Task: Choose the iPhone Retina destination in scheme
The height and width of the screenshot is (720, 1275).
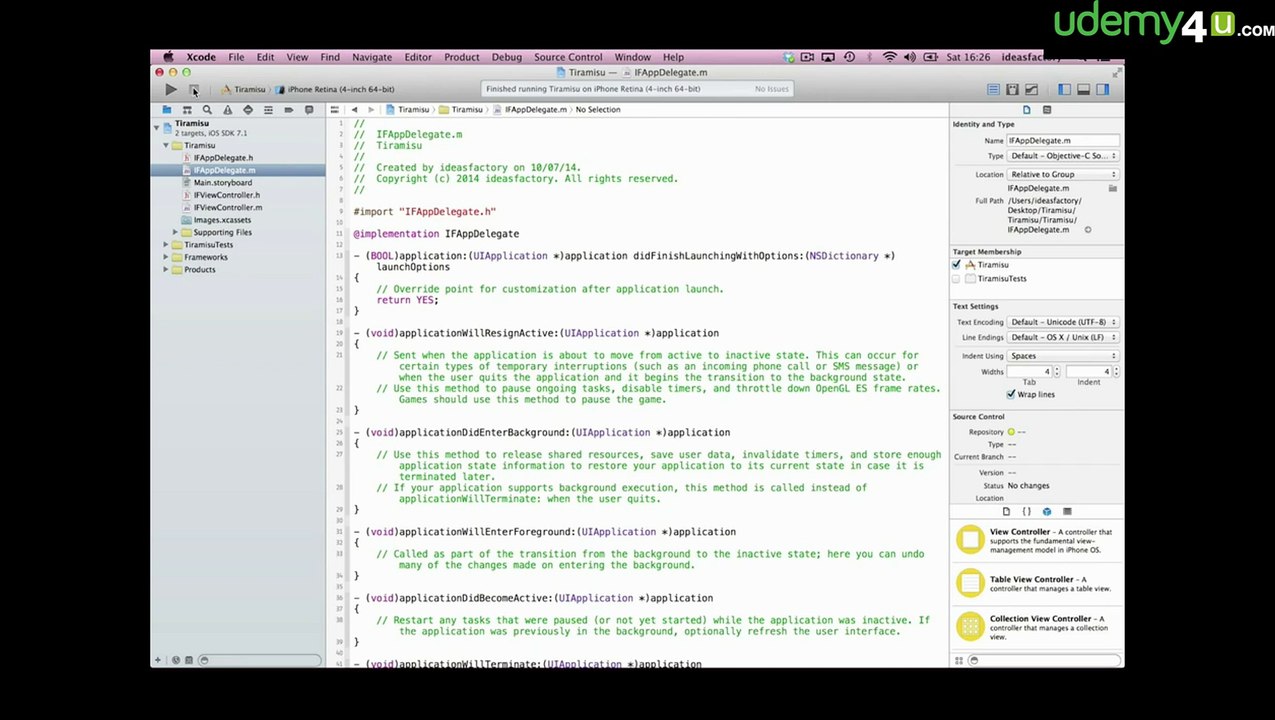Action: [x=333, y=89]
